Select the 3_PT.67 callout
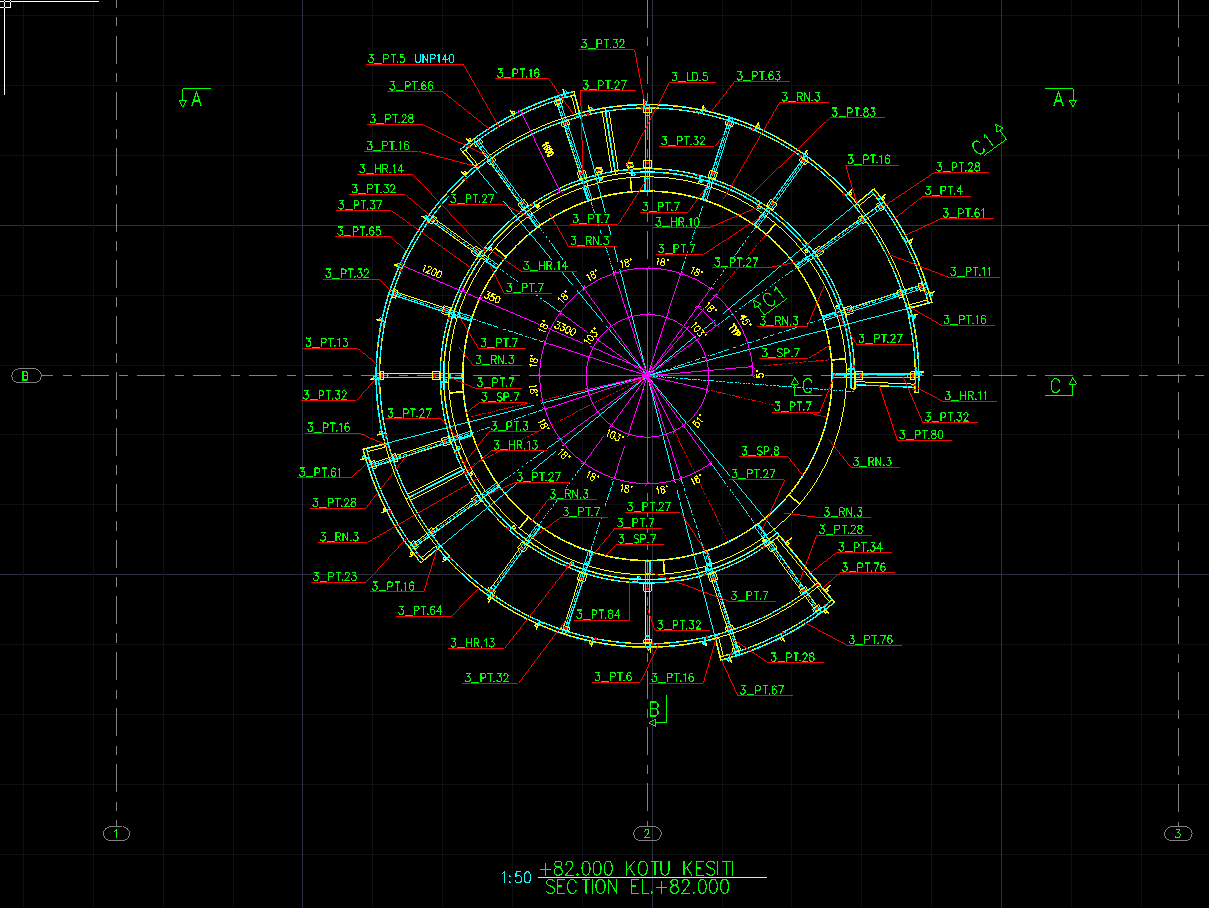 tap(762, 690)
